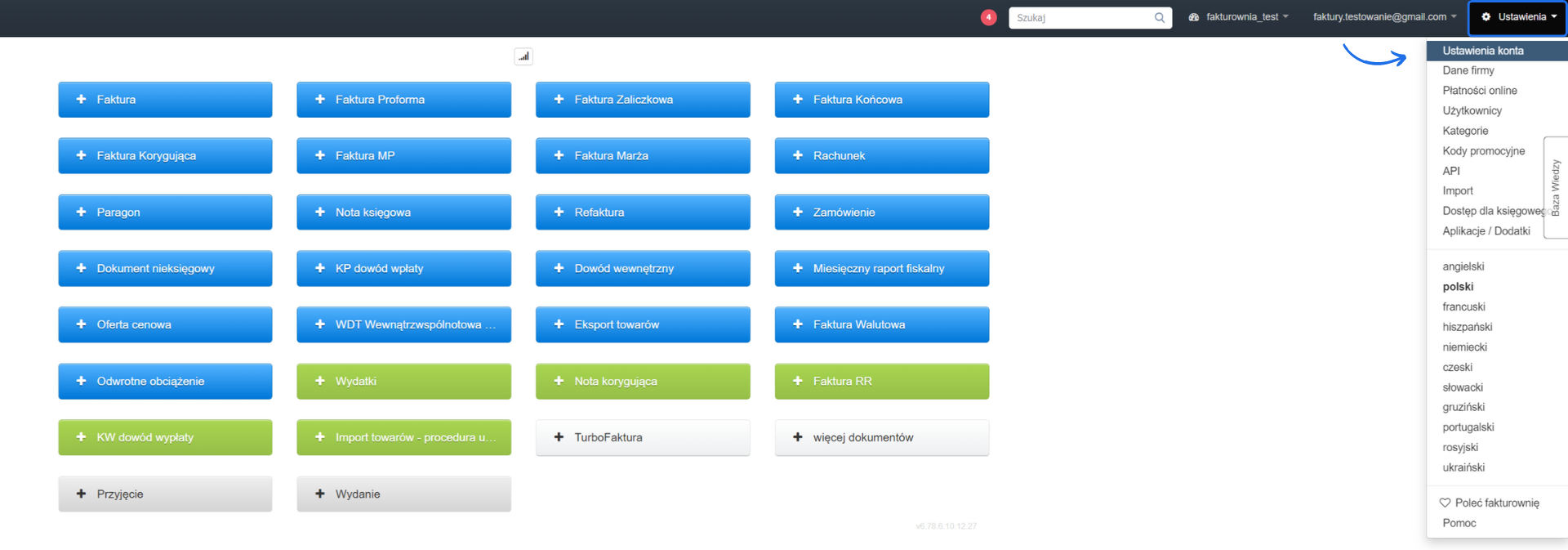Select Kody promocyjne menu entry
1568x550 pixels.
[1483, 150]
